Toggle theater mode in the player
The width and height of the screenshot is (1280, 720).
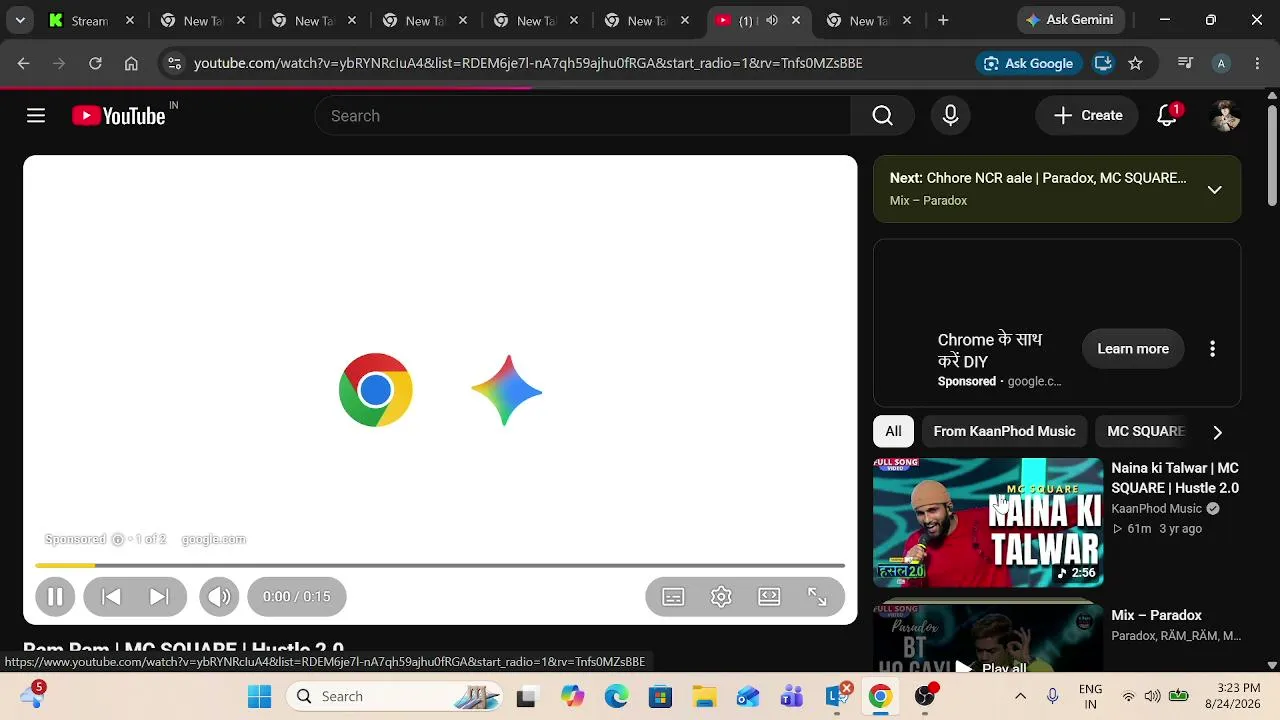pyautogui.click(x=769, y=597)
